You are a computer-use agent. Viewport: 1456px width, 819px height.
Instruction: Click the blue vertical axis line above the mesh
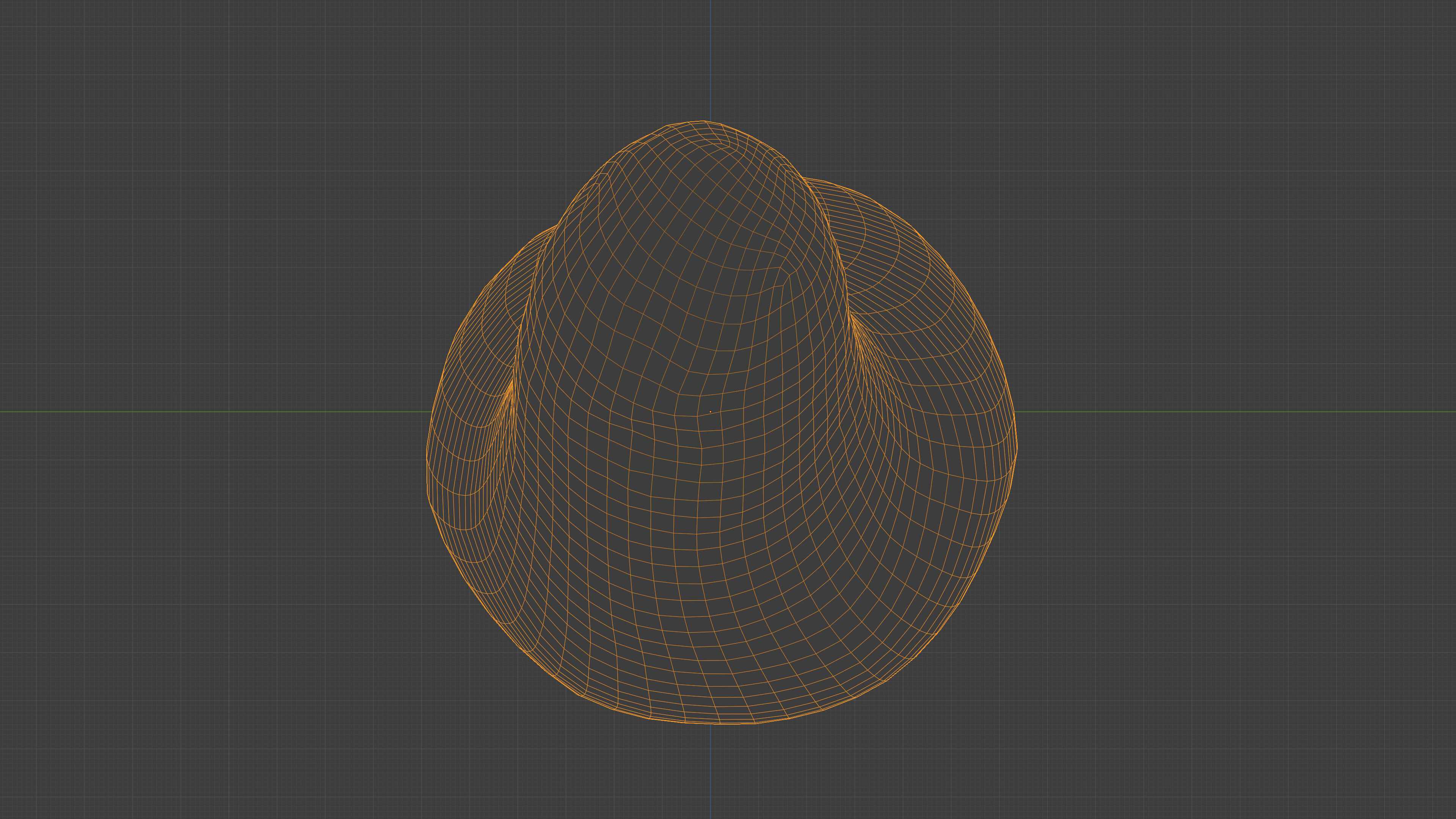coord(710,56)
